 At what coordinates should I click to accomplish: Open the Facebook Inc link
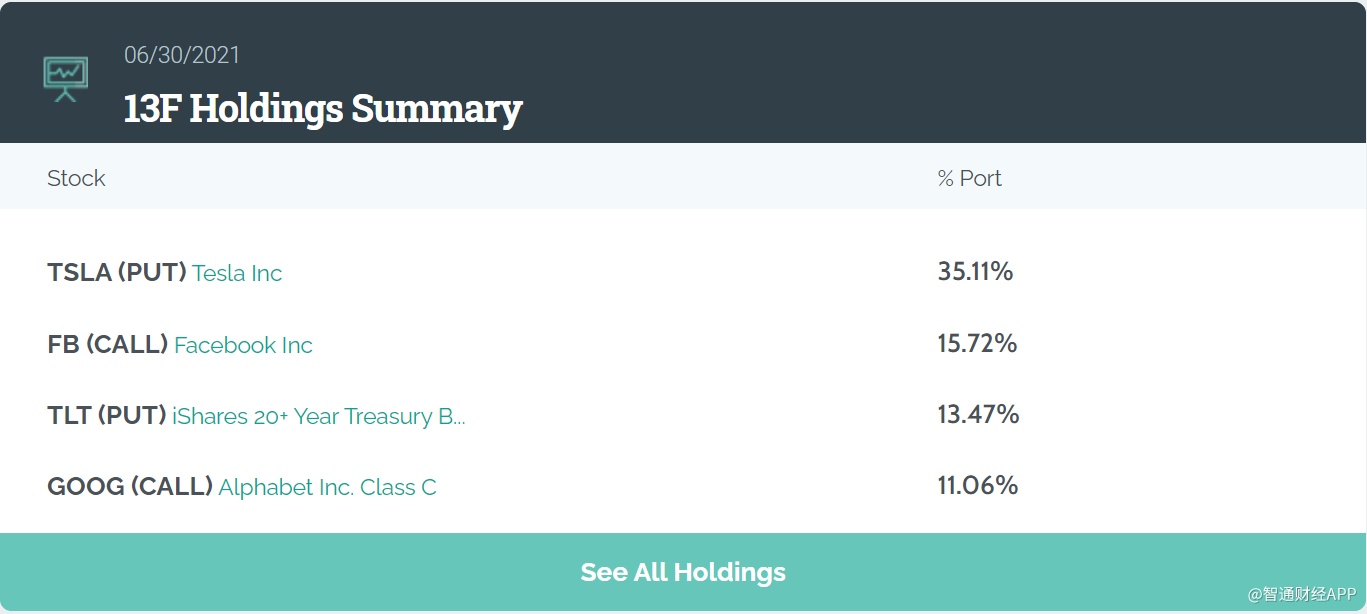(243, 345)
